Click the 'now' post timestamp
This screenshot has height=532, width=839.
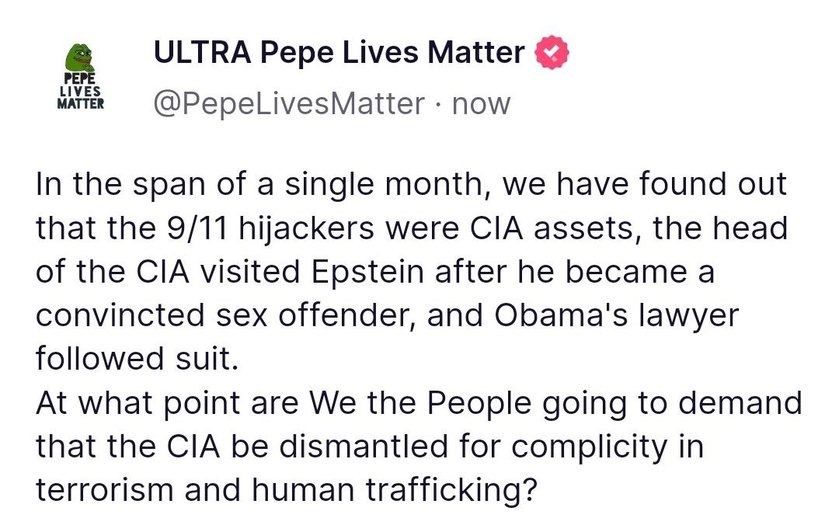[481, 104]
